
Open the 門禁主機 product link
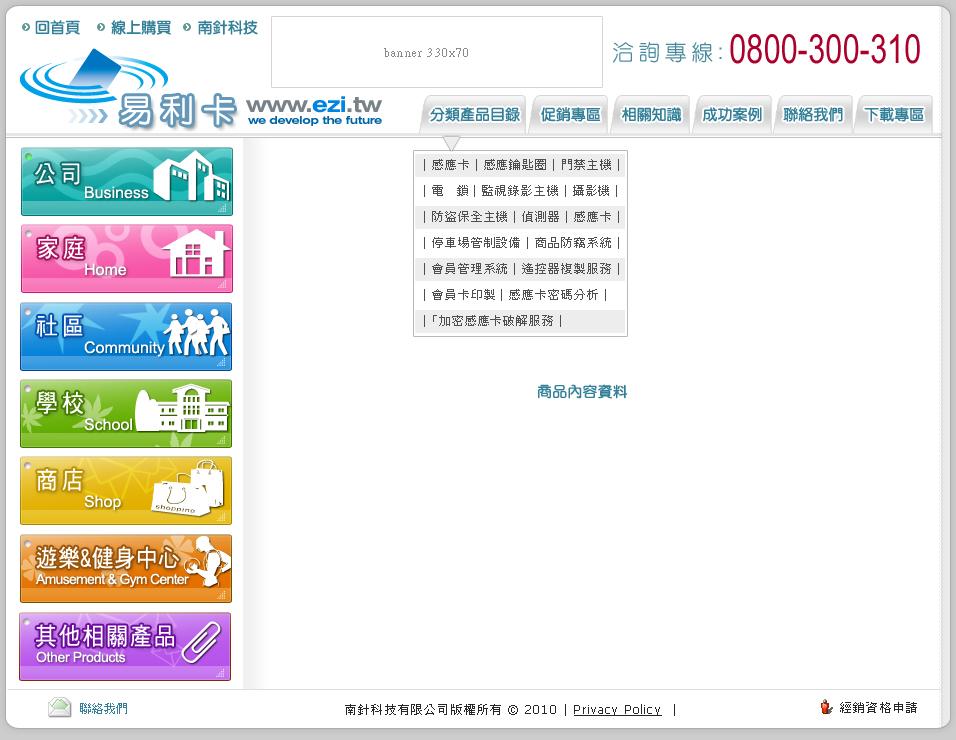[x=586, y=165]
